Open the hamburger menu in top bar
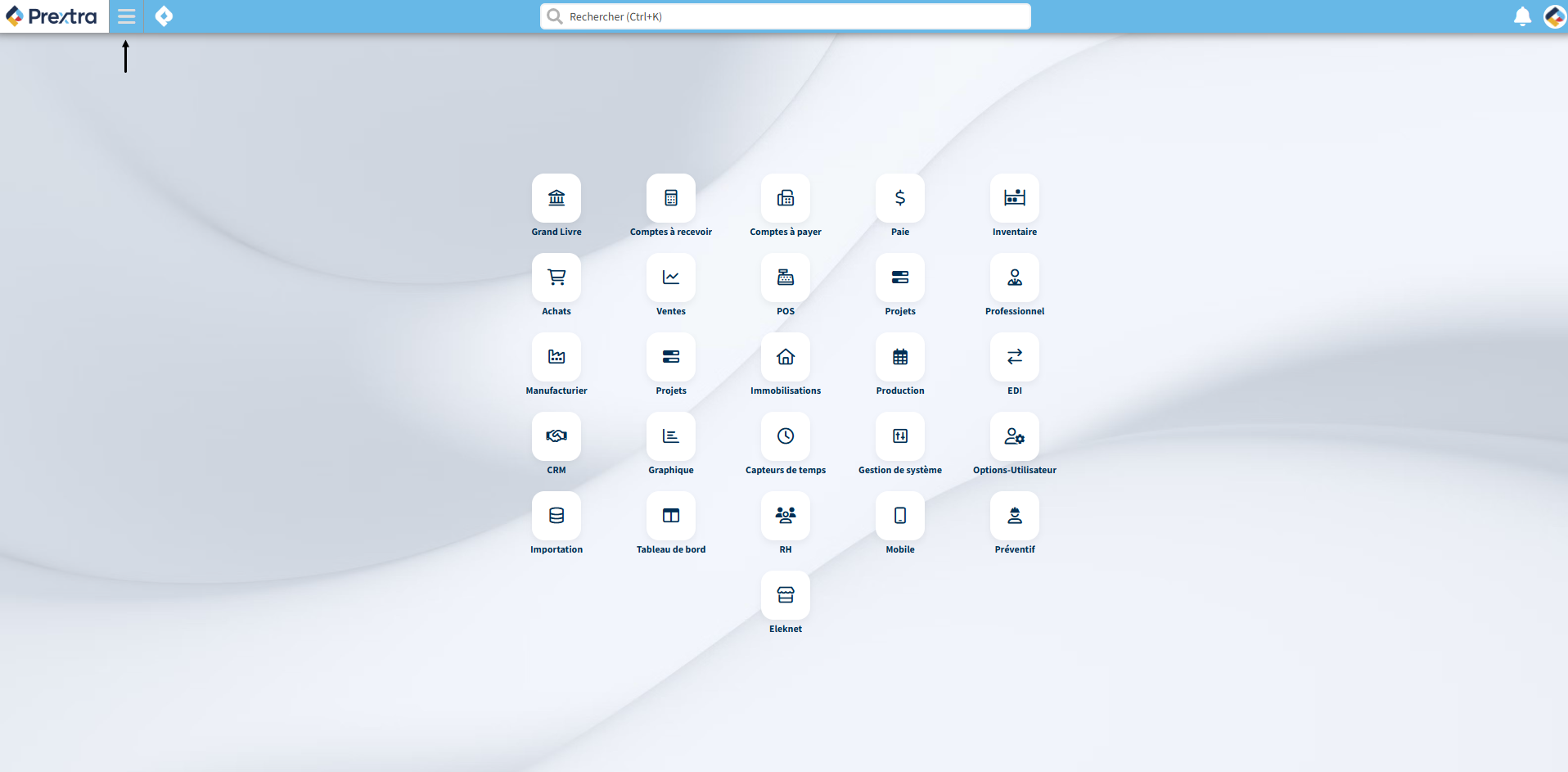The height and width of the screenshot is (772, 1568). tap(126, 16)
